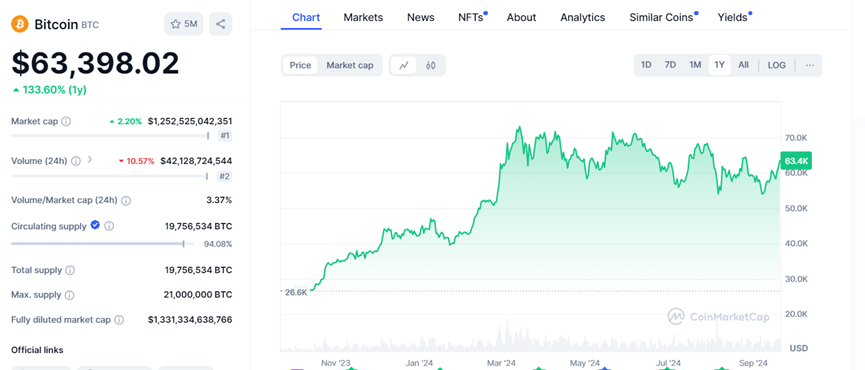The image size is (865, 370).
Task: Expand the Volume (24h) chevron arrow
Action: 90,160
